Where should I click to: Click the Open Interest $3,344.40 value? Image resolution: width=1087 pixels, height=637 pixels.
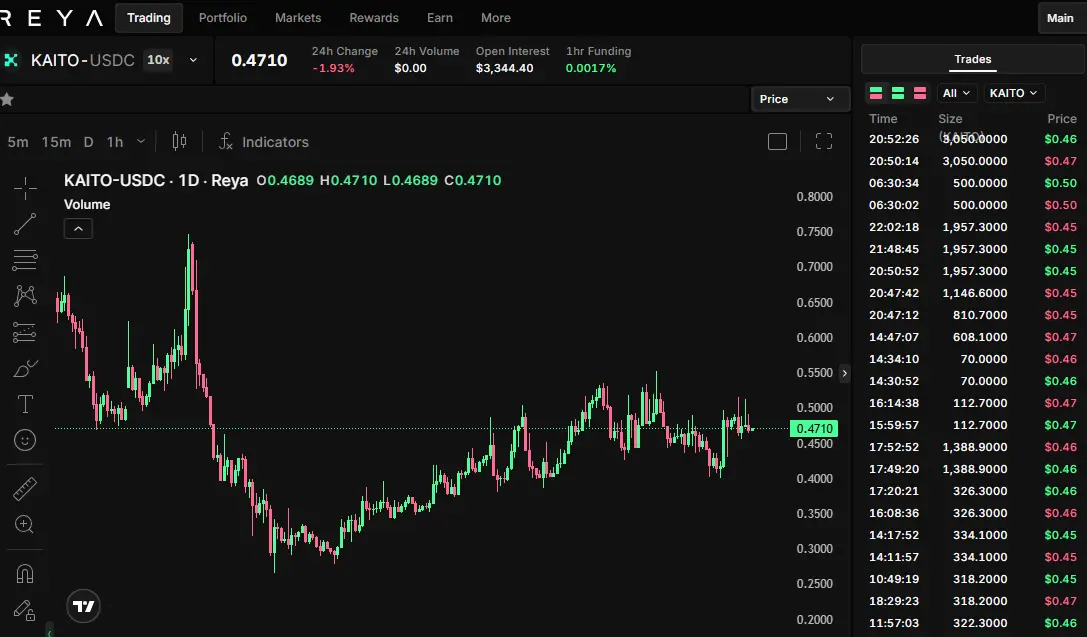[505, 69]
